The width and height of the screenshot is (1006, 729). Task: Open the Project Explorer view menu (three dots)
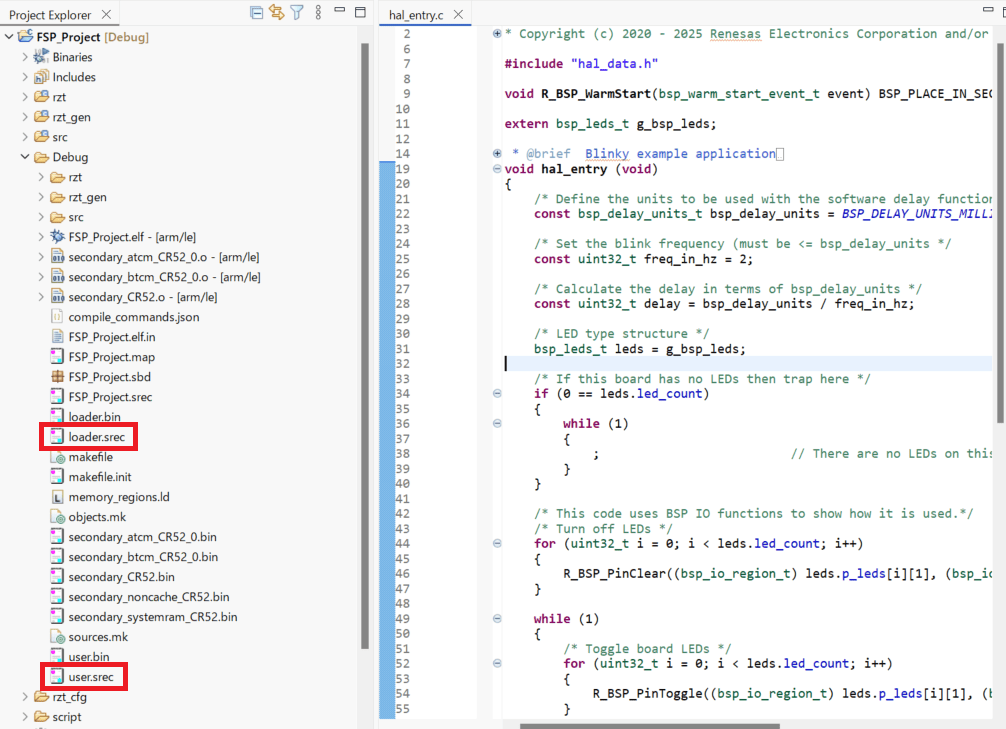[x=318, y=11]
